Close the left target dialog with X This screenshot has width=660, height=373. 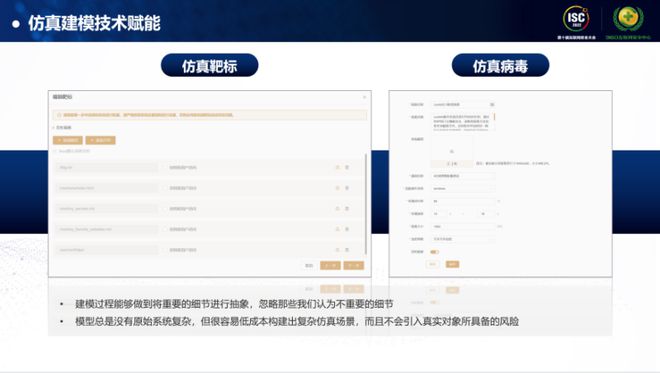[x=364, y=97]
